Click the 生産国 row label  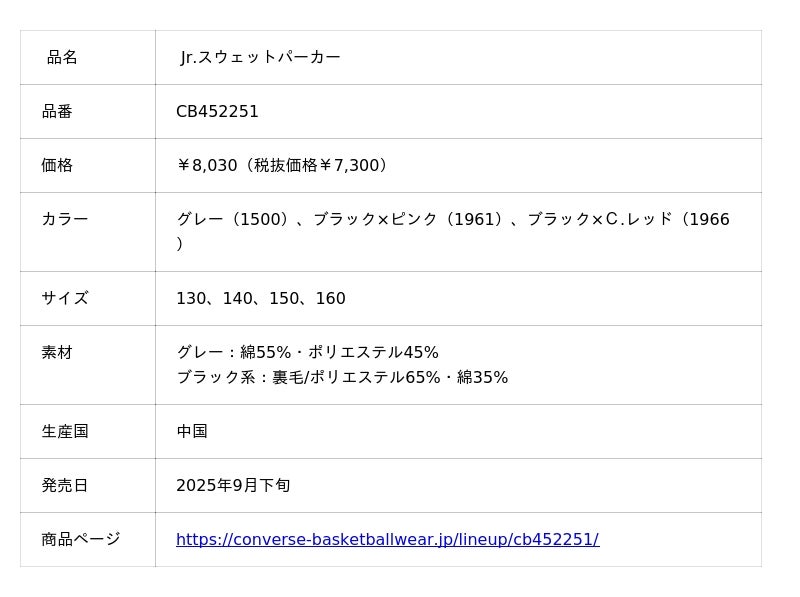coord(65,432)
